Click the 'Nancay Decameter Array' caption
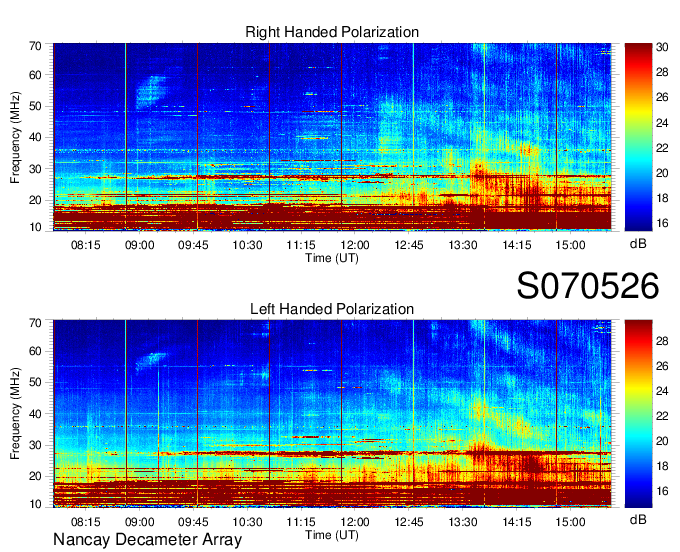Image resolution: width=680 pixels, height=552 pixels. pos(147,540)
